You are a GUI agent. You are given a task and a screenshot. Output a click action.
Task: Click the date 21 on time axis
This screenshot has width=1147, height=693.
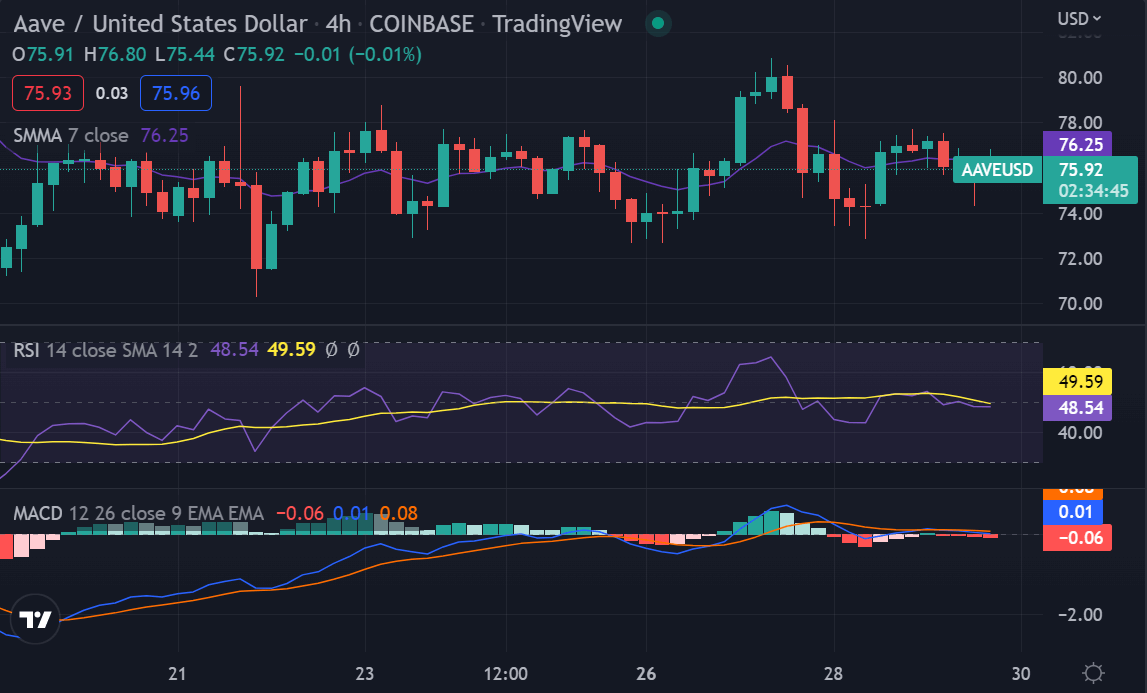coord(177,673)
